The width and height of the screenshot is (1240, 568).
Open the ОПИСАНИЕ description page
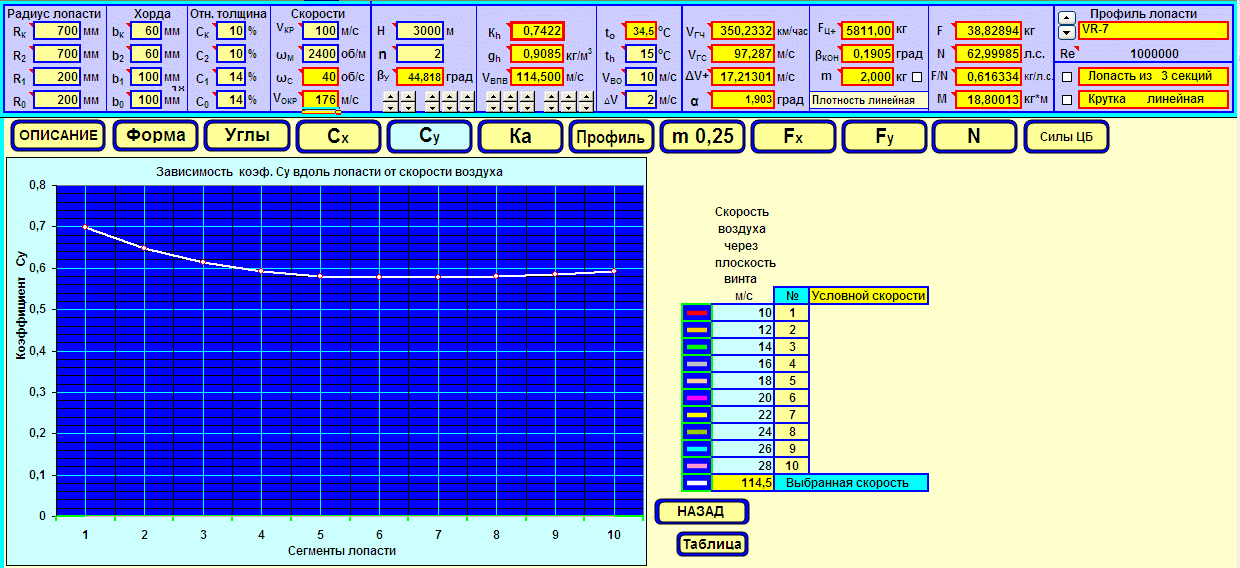pos(59,137)
